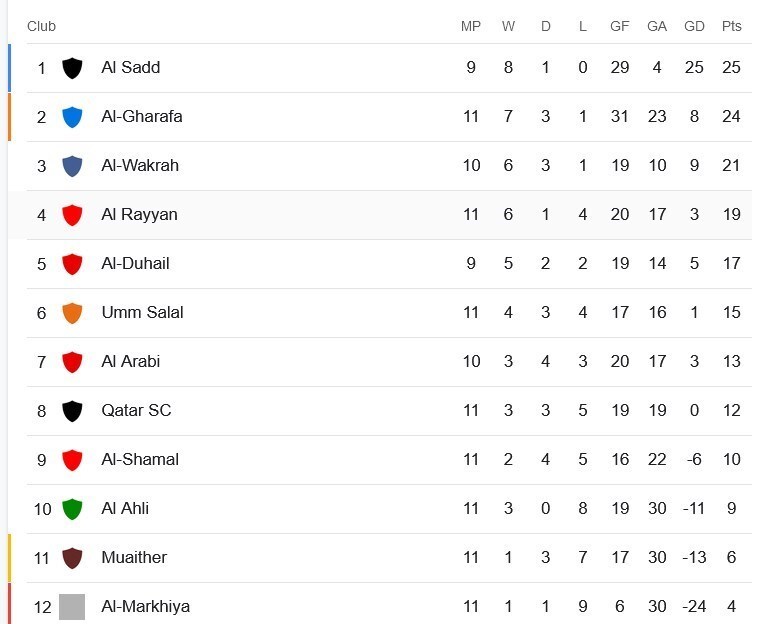Click Al Sadd's 25 points value

click(x=731, y=68)
